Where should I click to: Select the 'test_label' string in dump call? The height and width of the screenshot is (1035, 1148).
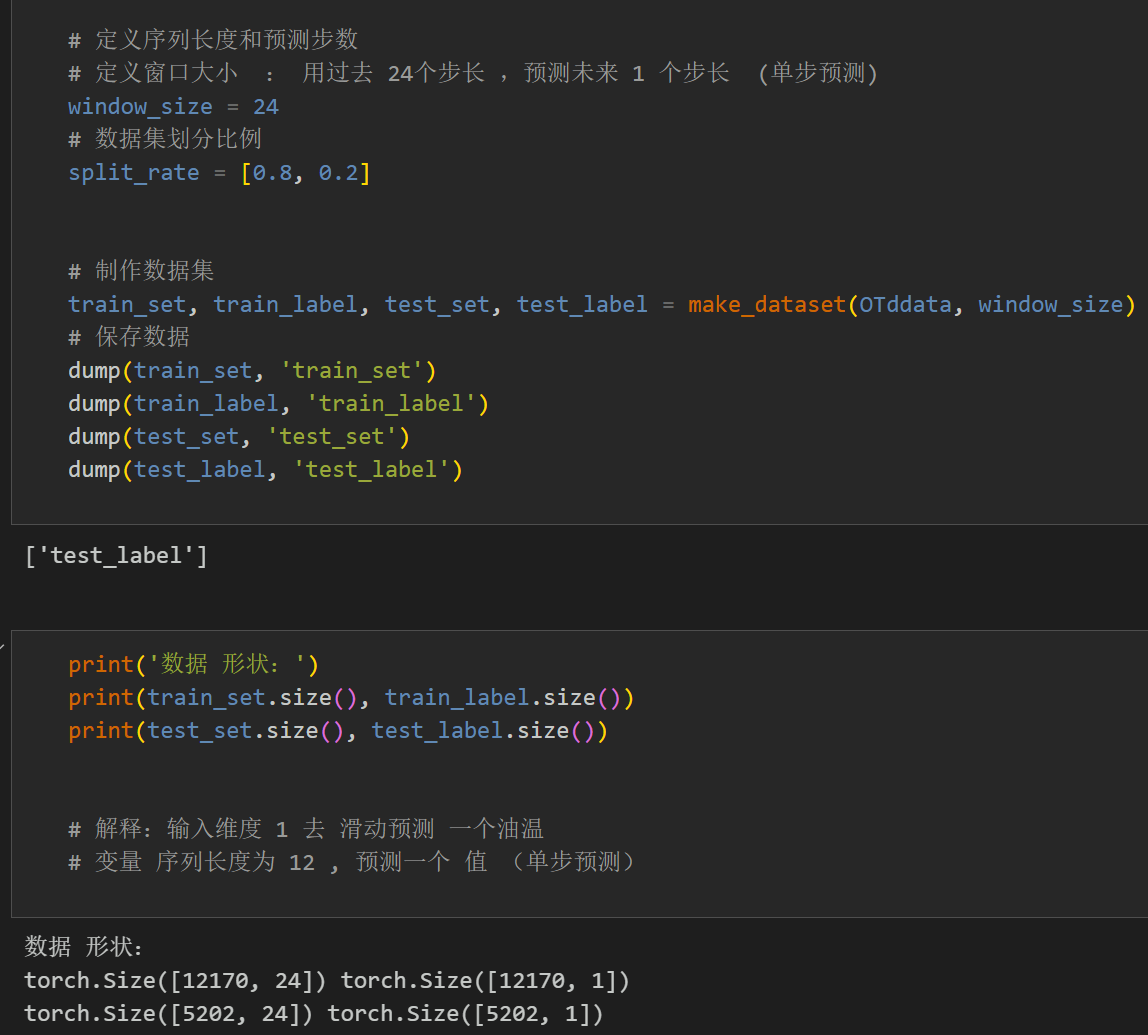[x=377, y=468]
